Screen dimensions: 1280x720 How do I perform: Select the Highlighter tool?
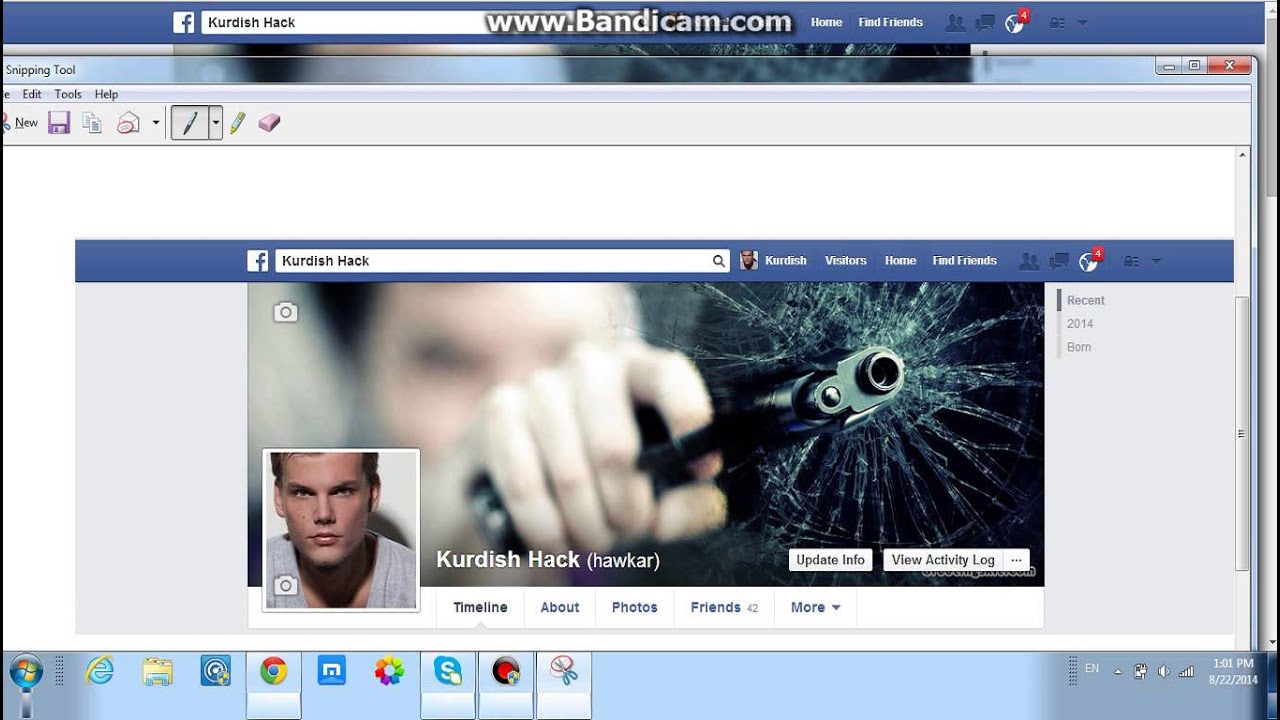(x=237, y=123)
